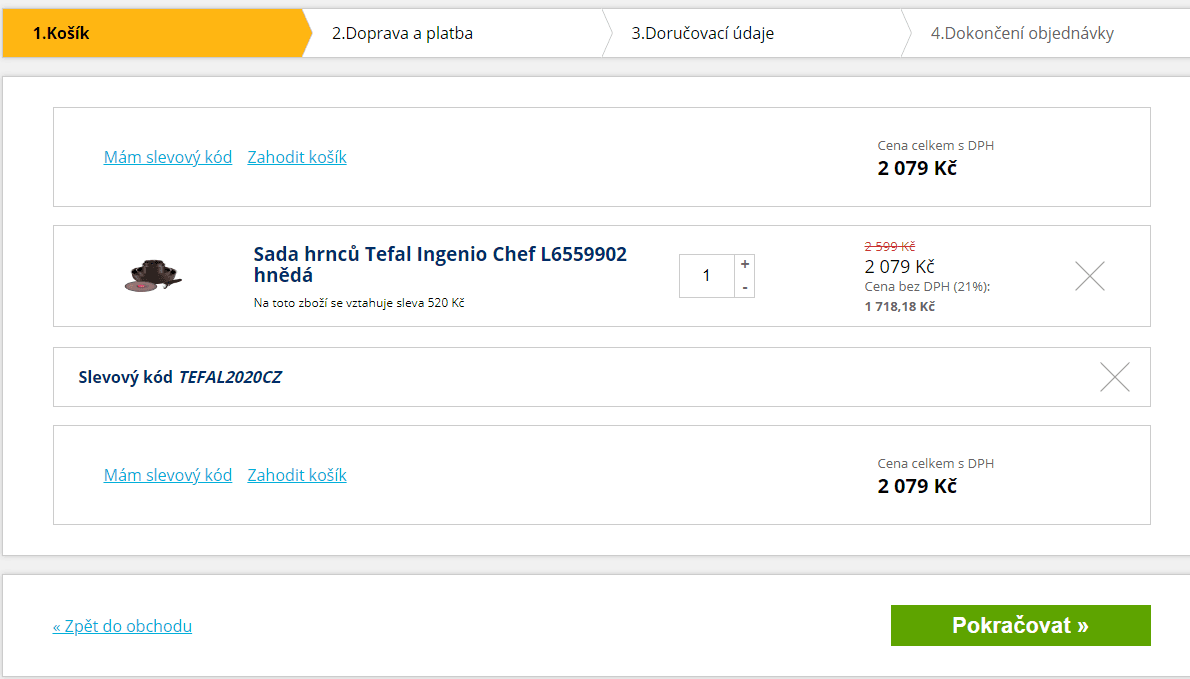The image size is (1190, 679).
Task: Click lower Zahodit košík link
Action: click(x=296, y=475)
